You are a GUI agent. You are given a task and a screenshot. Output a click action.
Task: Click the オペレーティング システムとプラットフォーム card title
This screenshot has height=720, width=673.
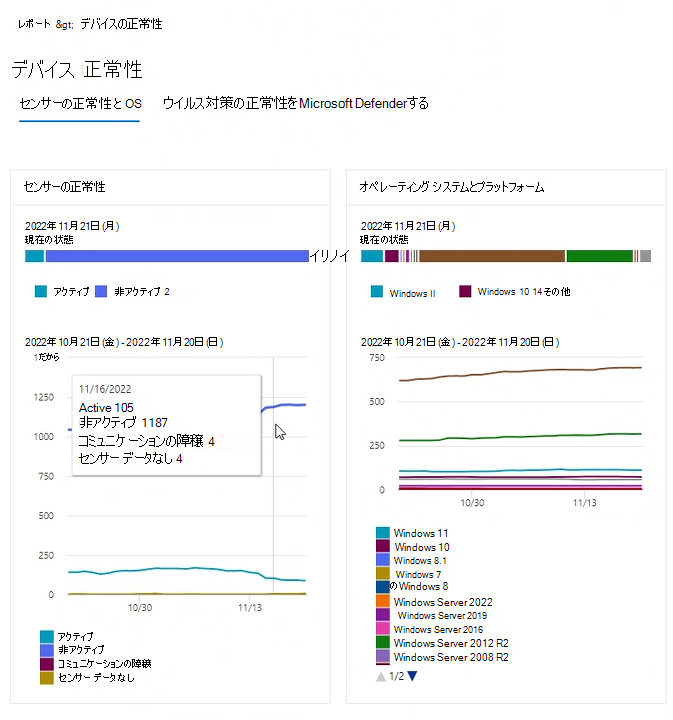[x=452, y=187]
